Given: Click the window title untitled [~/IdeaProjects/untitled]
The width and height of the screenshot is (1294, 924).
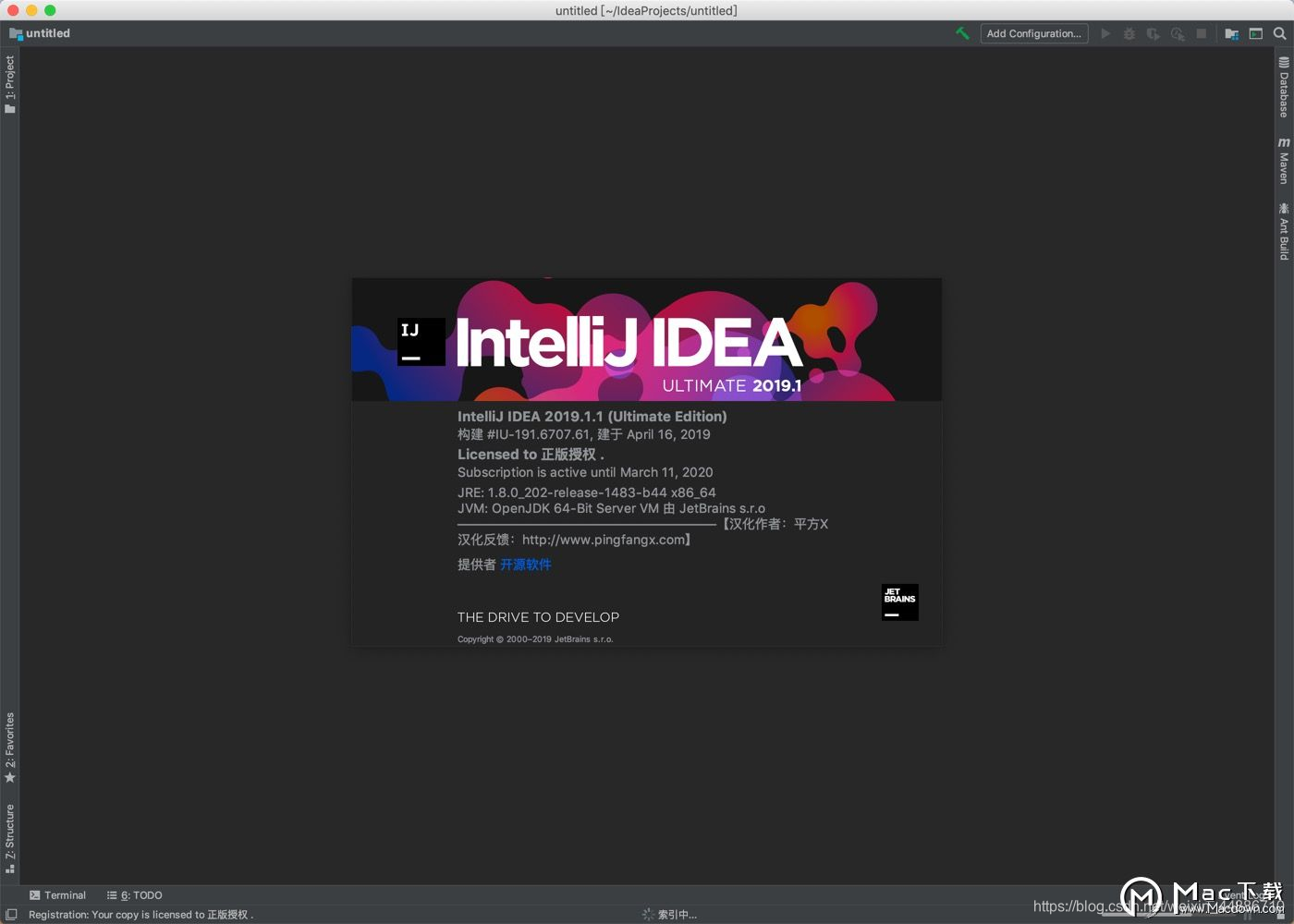Looking at the screenshot, I should coord(646,11).
